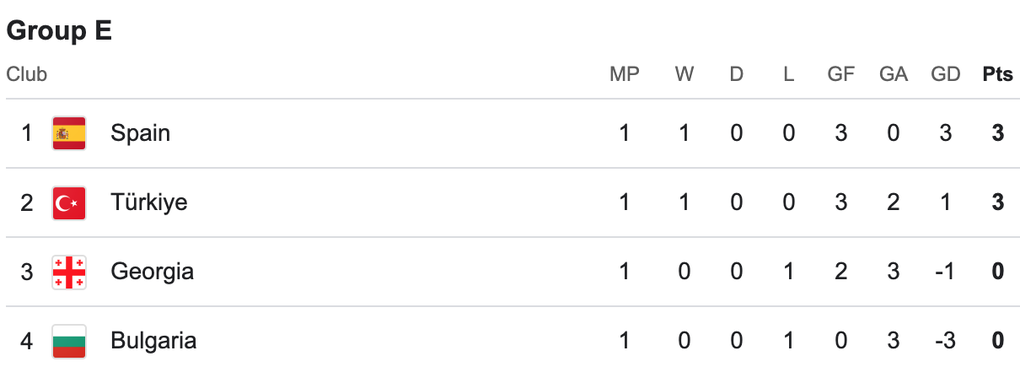
Task: Click the Spain flag icon
Action: click(x=69, y=133)
